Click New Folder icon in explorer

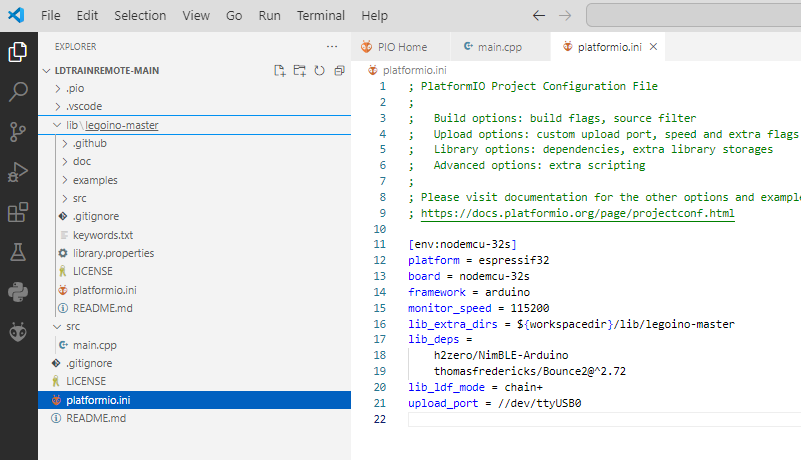300,71
